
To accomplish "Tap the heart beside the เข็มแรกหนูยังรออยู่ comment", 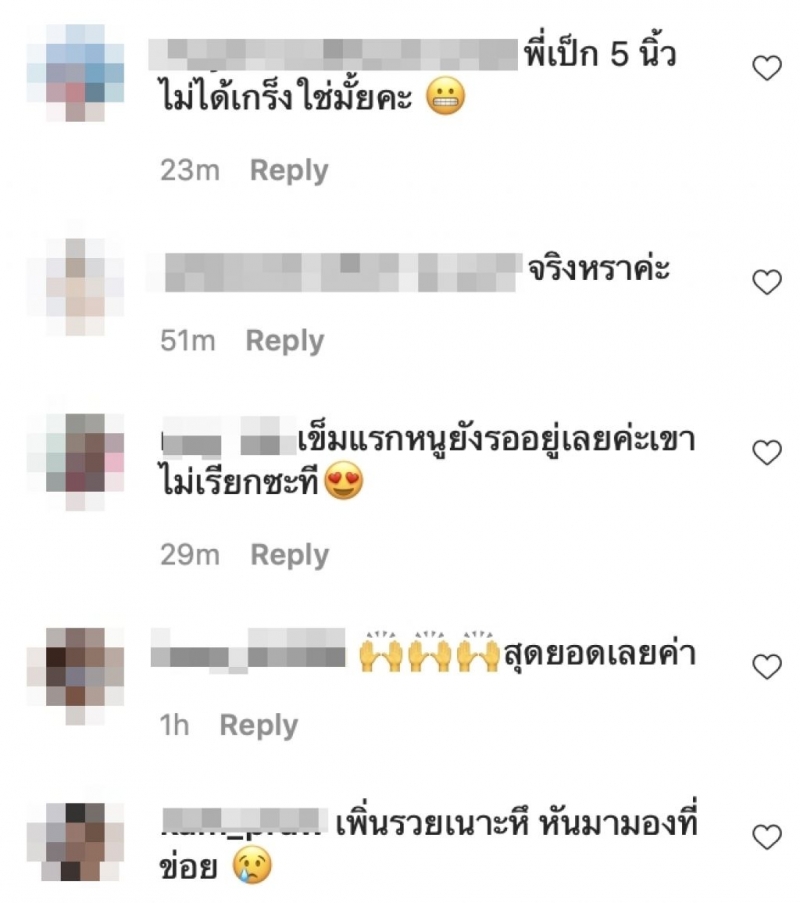I will point(767,452).
